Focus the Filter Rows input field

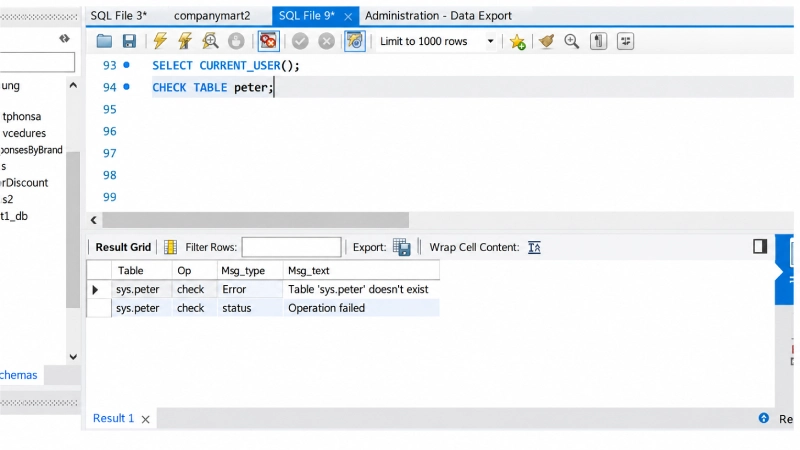click(x=291, y=247)
